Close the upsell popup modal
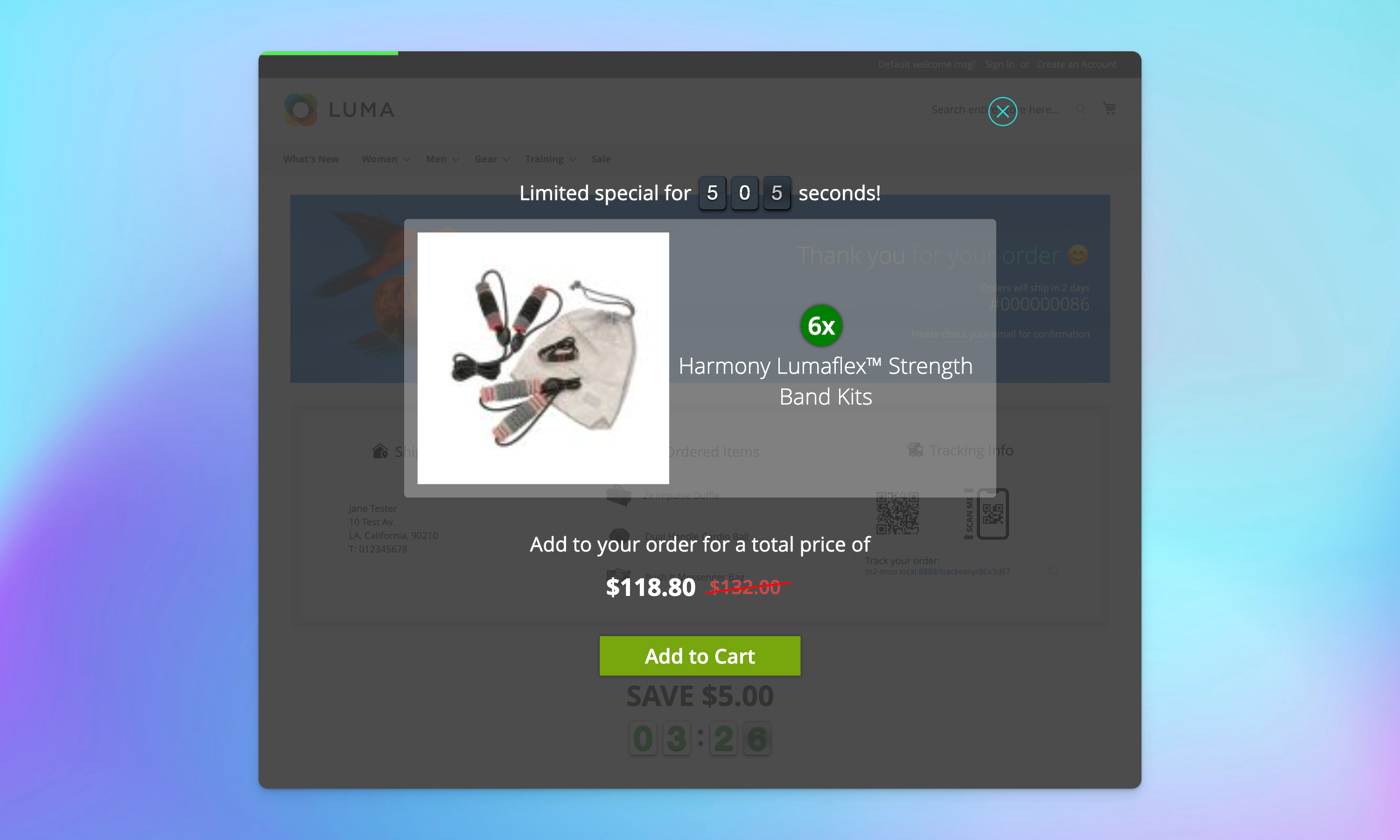1400x840 pixels. click(1002, 110)
